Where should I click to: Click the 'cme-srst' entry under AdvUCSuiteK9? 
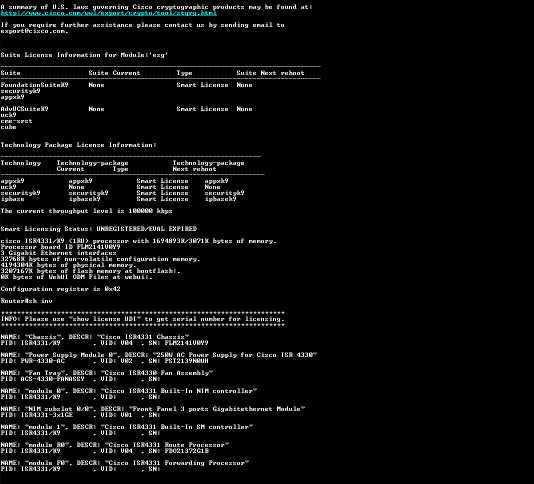coord(16,121)
